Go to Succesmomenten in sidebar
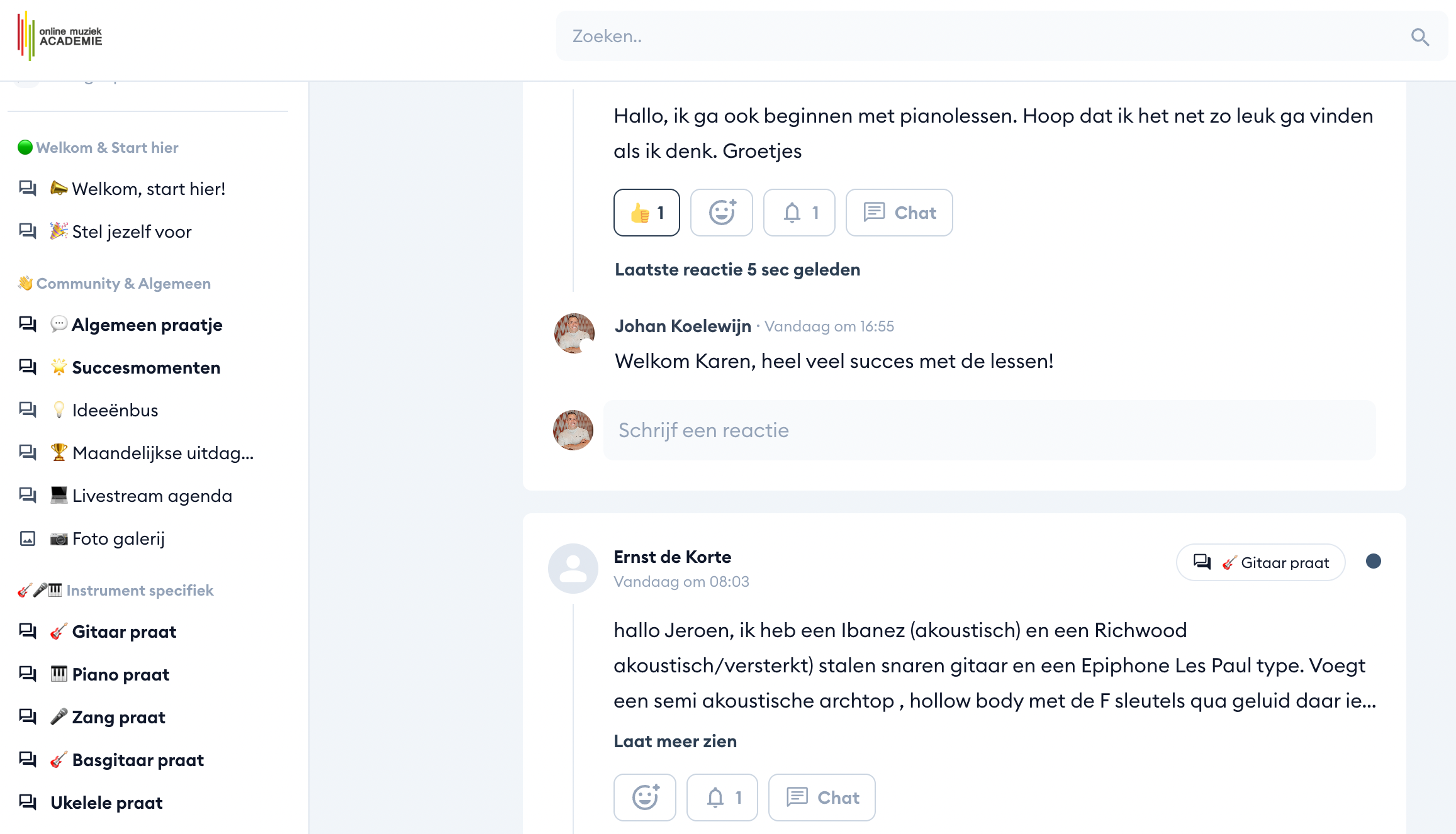 point(146,367)
